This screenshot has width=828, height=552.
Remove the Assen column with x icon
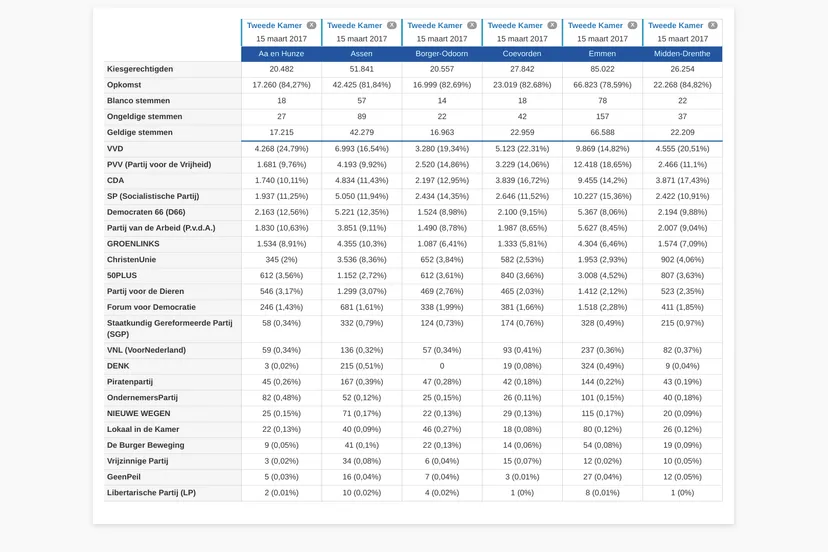tap(391, 26)
